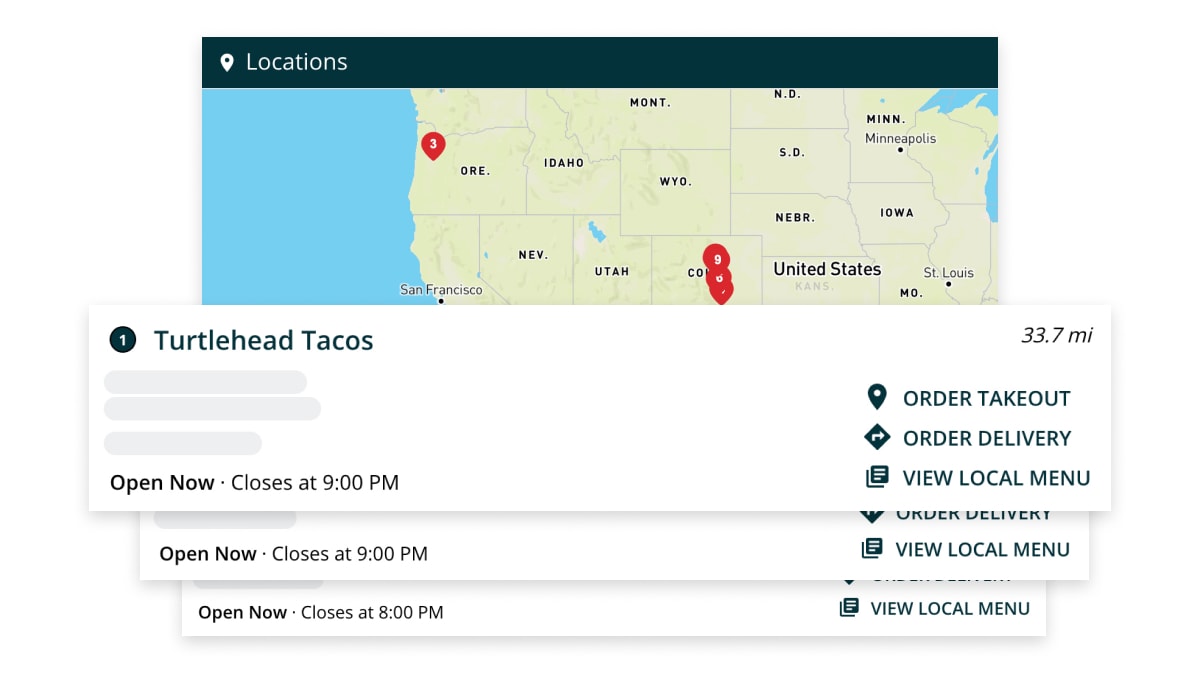Viewport: 1200px width, 675px height.
Task: Click the View Local Menu icon on first card
Action: coord(877,478)
